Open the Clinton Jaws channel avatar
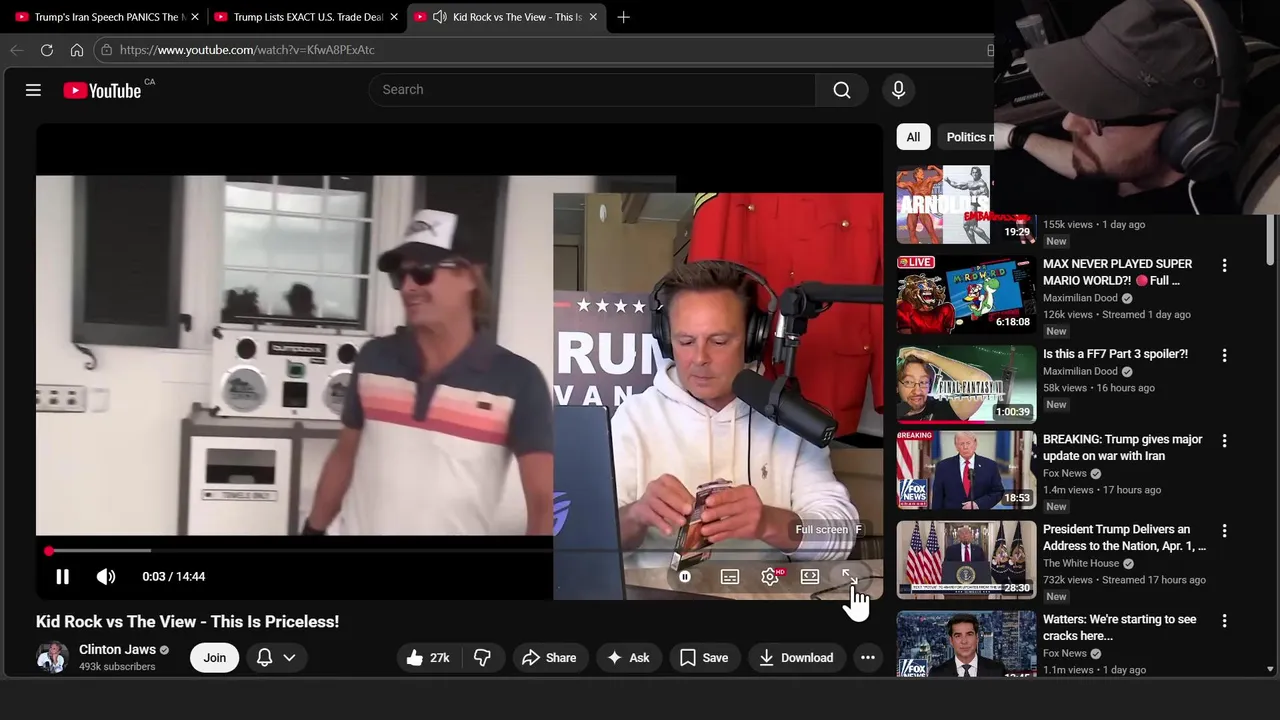 pyautogui.click(x=52, y=657)
